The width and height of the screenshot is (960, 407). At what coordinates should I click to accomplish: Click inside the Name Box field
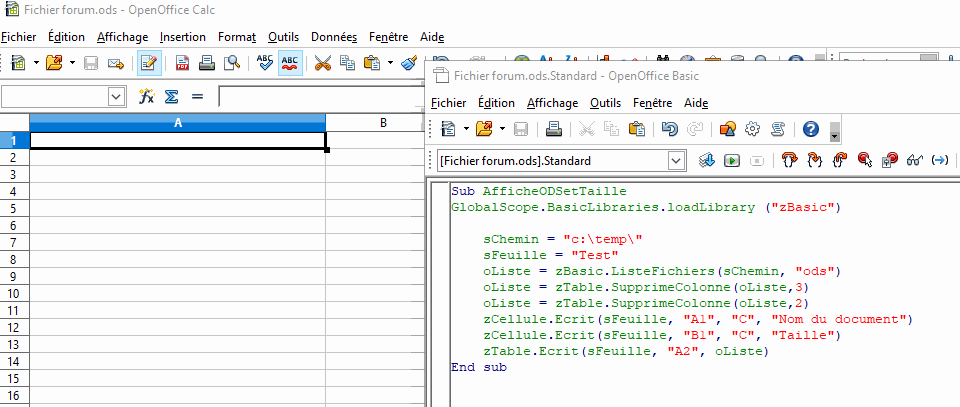click(54, 97)
